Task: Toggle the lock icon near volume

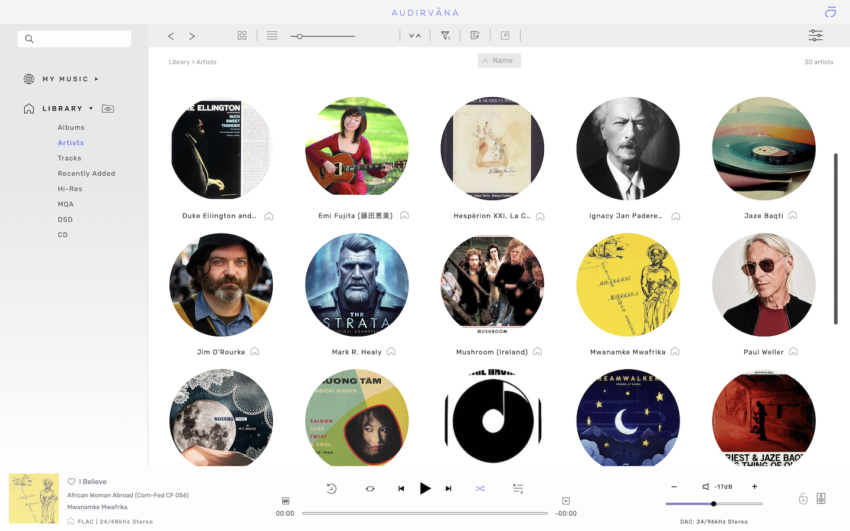Action: 803,498
